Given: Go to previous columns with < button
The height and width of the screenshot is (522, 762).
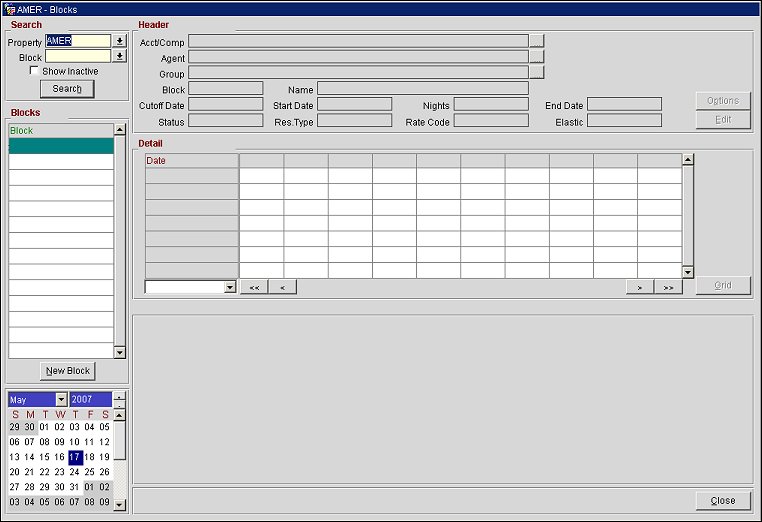Looking at the screenshot, I should [x=283, y=287].
